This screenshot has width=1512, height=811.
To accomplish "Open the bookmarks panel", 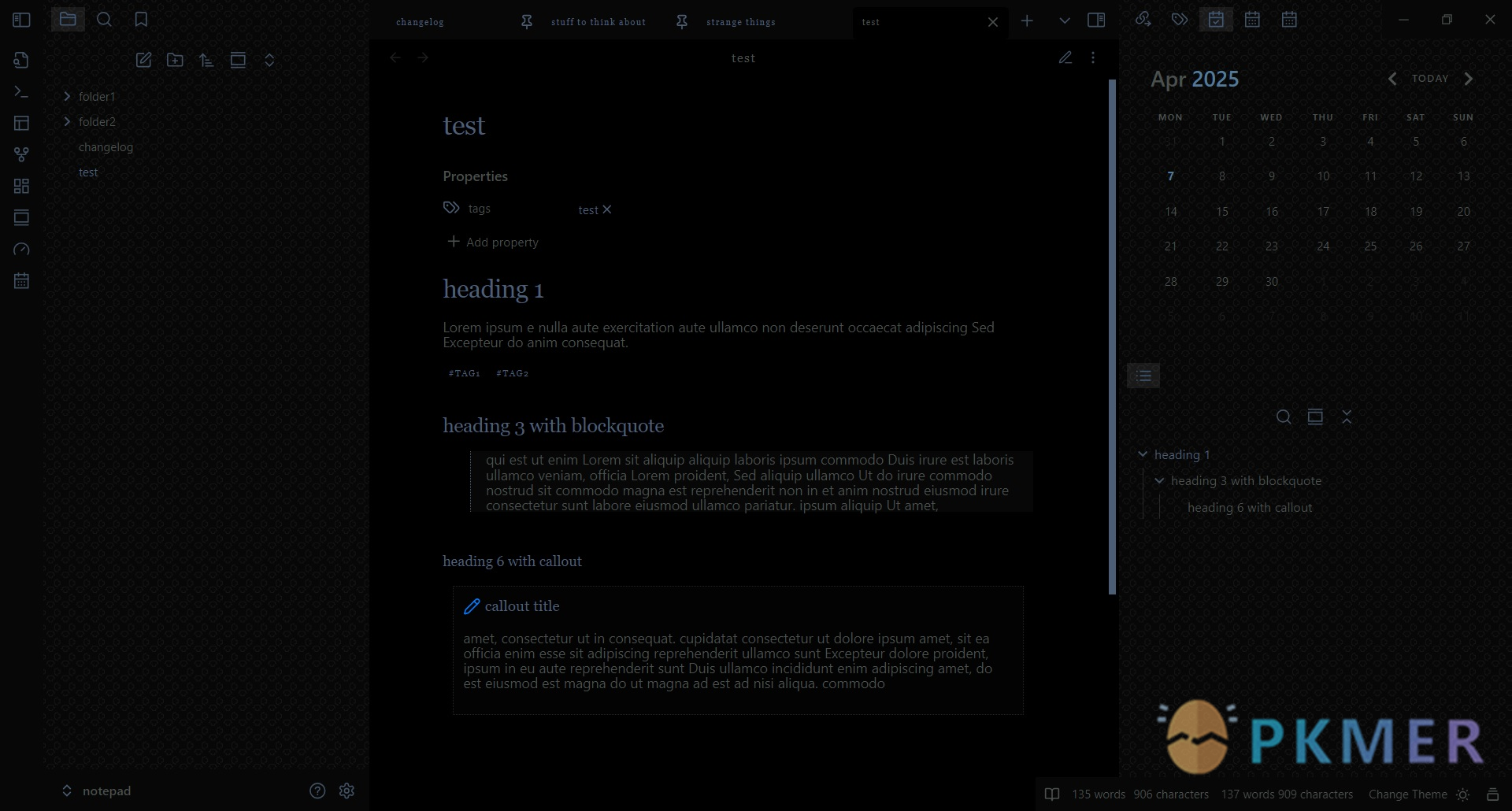I will coord(141,20).
